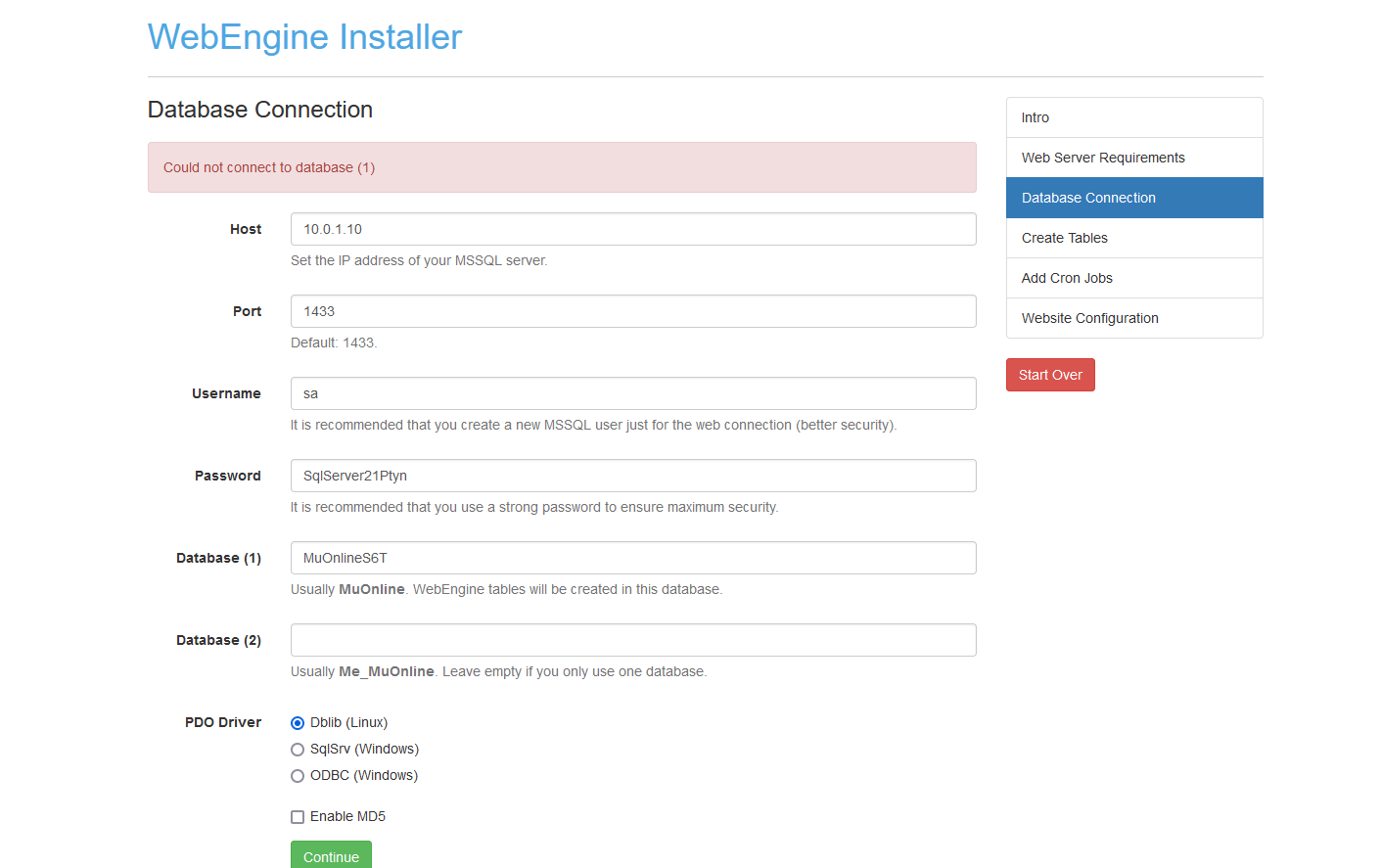Screen dimensions: 1381x868
Task: Select the Dblib (Linux) PDO driver
Action: point(298,723)
